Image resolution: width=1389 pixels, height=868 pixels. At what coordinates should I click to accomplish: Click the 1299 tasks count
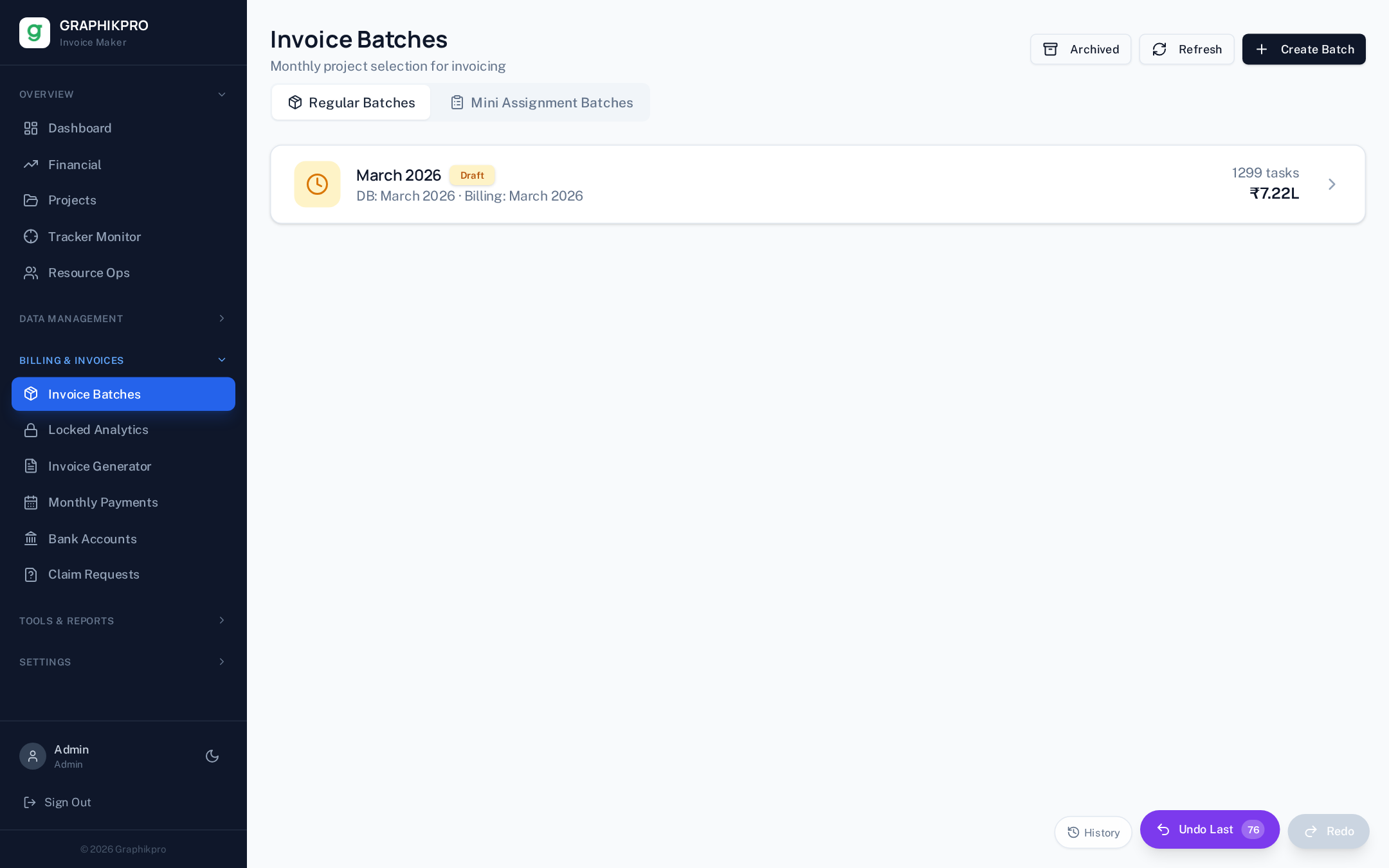1266,173
